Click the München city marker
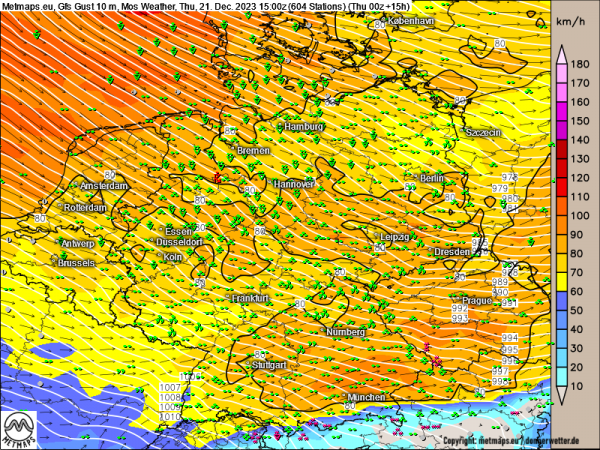Viewport: 600px width, 450px height. (x=343, y=398)
